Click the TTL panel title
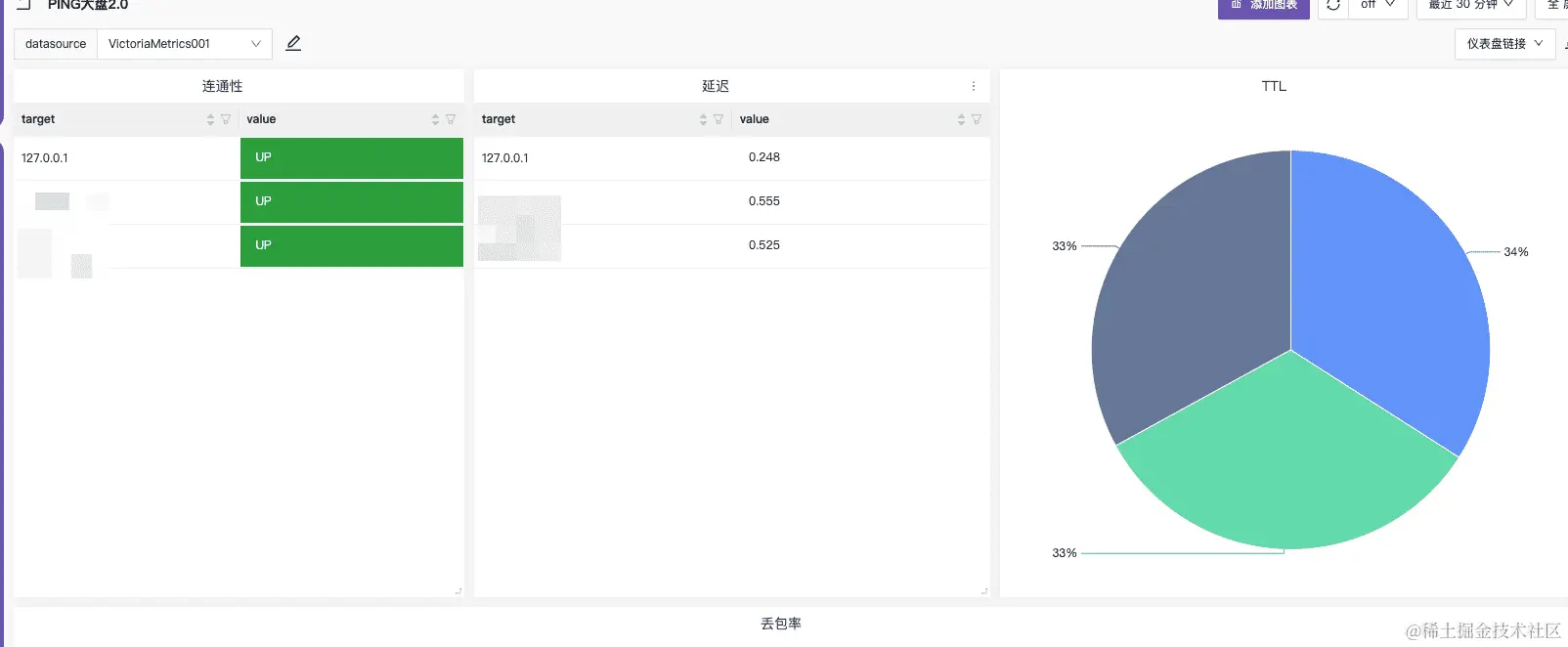Screen dimensions: 1568x647 pos(1274,86)
